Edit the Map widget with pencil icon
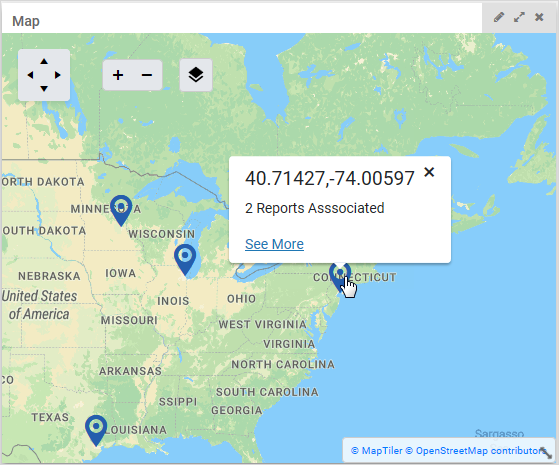This screenshot has width=559, height=465. [499, 17]
